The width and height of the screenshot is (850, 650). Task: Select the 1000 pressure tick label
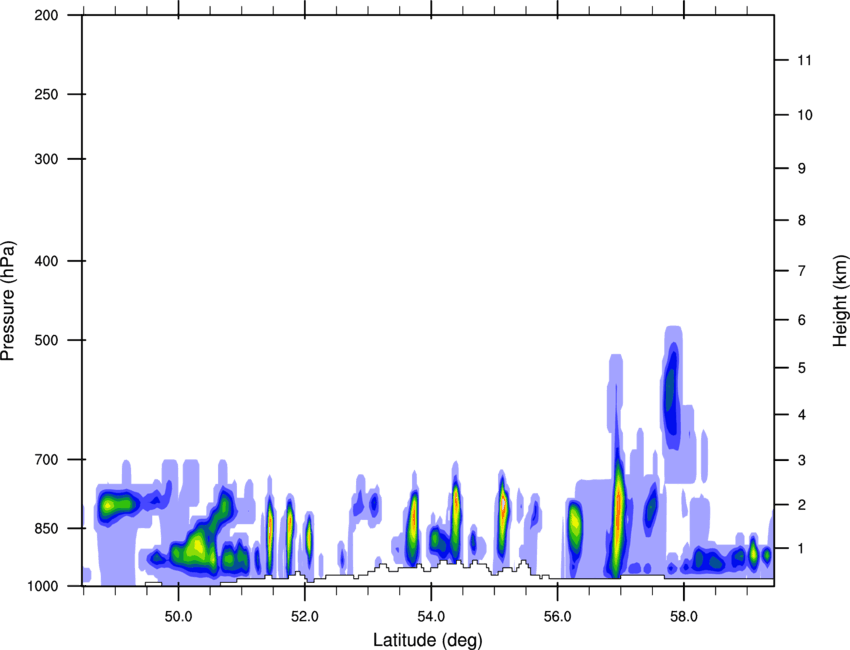click(x=42, y=586)
